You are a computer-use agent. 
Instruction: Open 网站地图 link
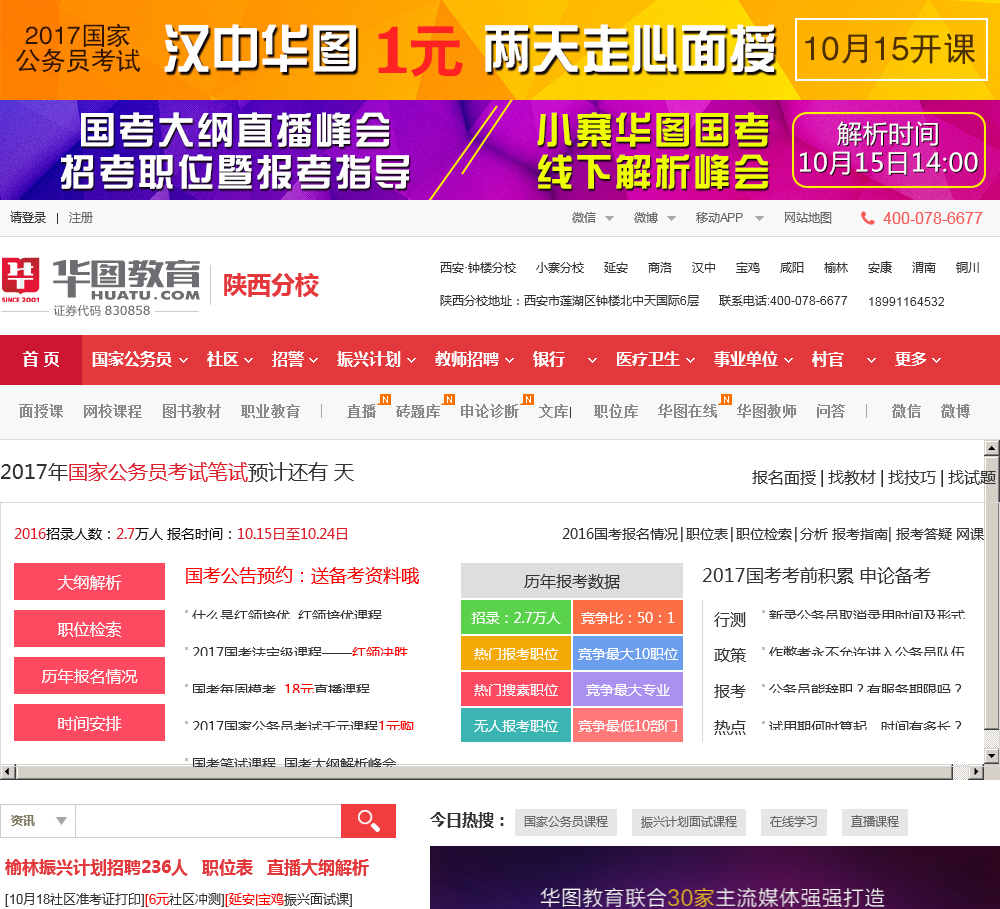coord(808,218)
